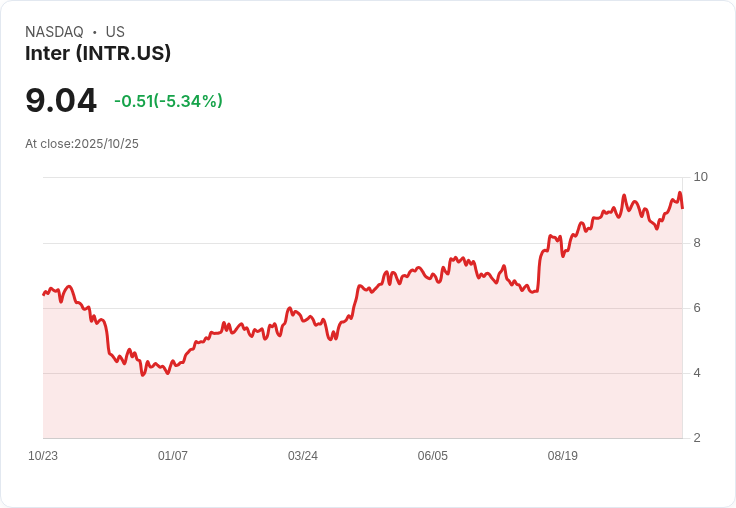
Task: Click the rightmost end of the red price line
Action: (682, 207)
